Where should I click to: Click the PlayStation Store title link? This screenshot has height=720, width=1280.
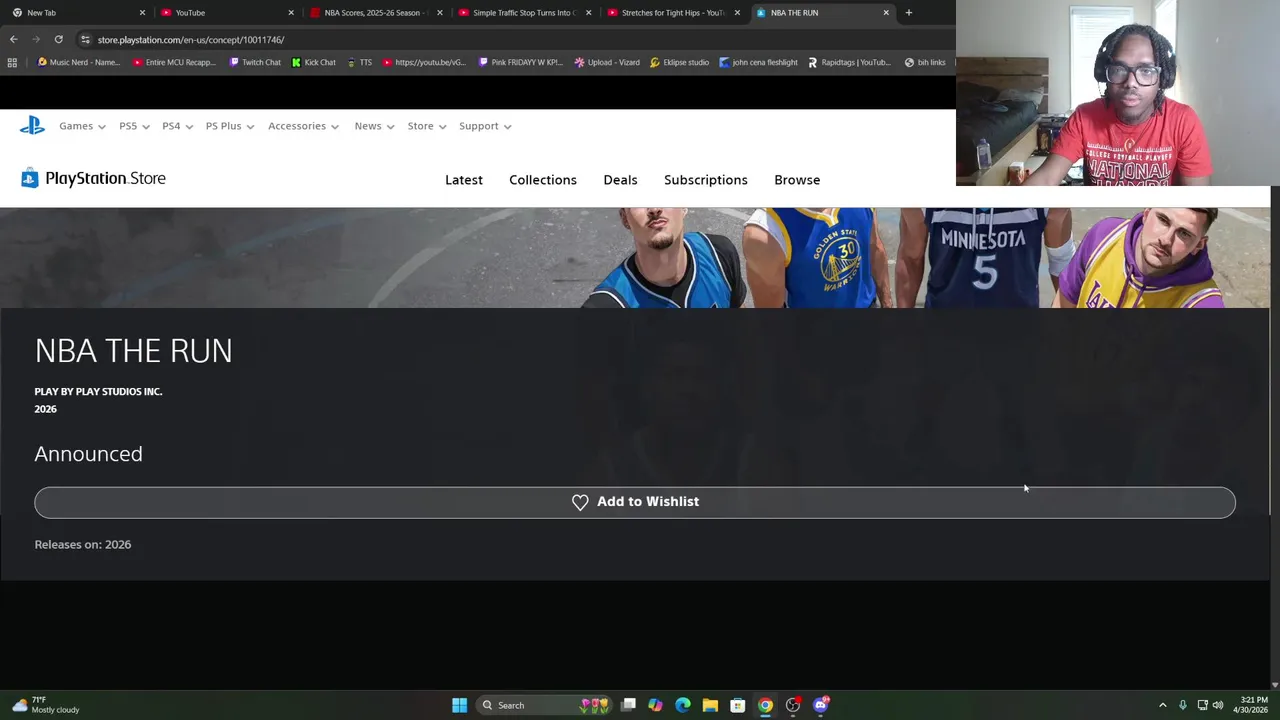coord(105,178)
